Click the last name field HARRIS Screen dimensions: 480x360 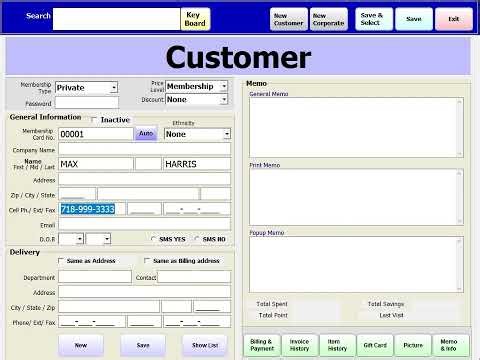(197, 164)
